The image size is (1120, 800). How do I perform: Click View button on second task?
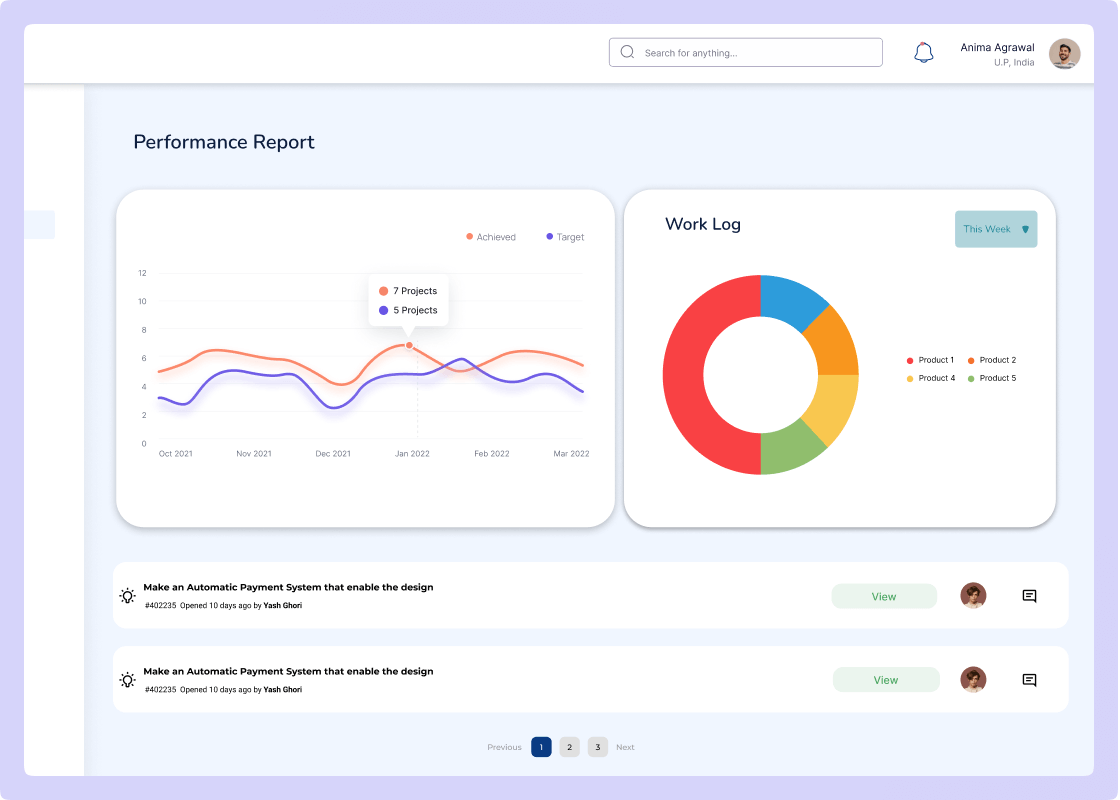pyautogui.click(x=886, y=680)
